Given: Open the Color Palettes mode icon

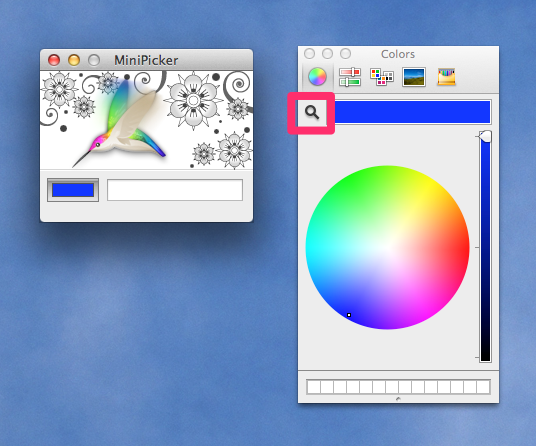Looking at the screenshot, I should coord(382,77).
